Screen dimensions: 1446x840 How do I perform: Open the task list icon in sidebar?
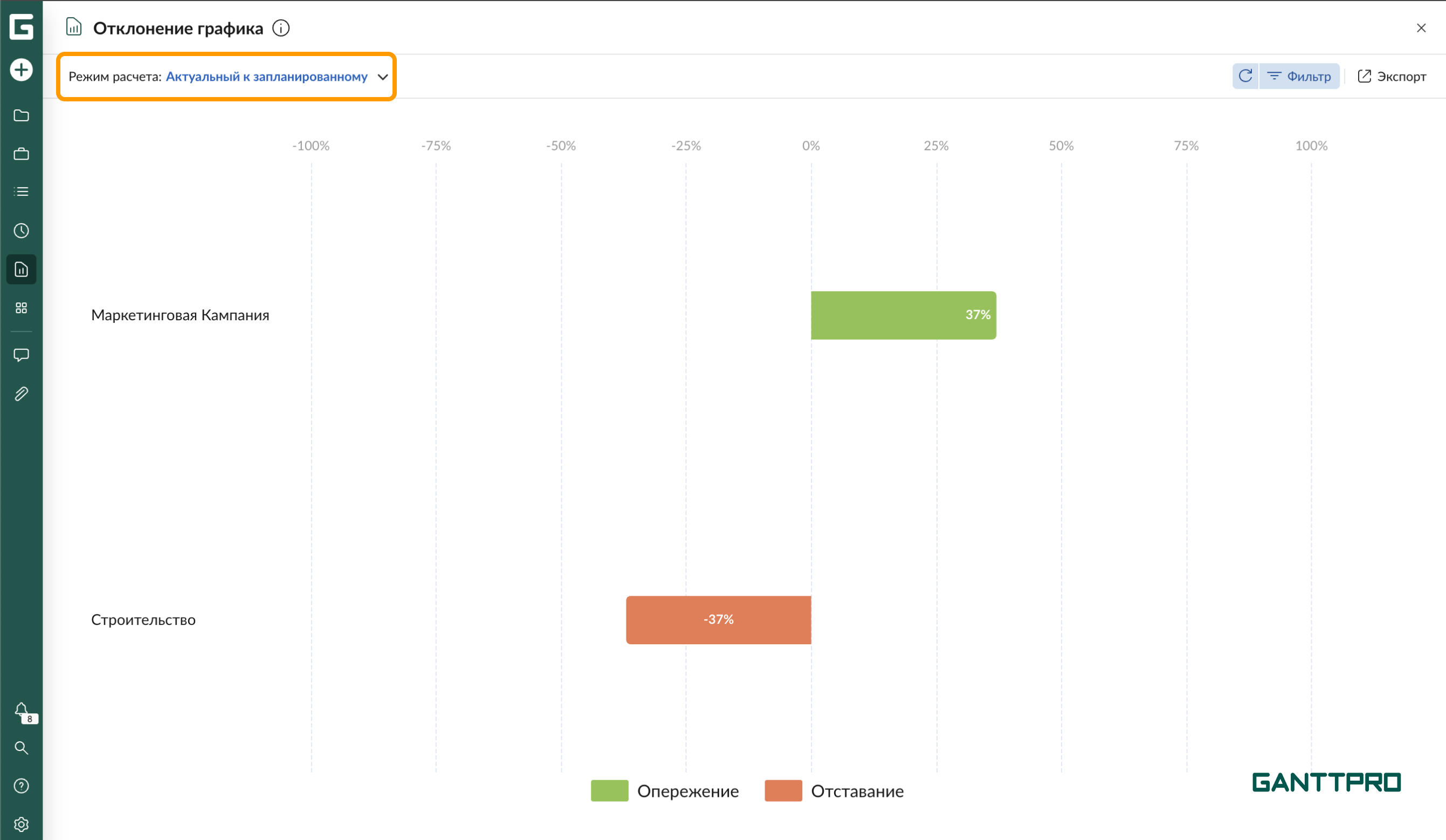point(21,191)
